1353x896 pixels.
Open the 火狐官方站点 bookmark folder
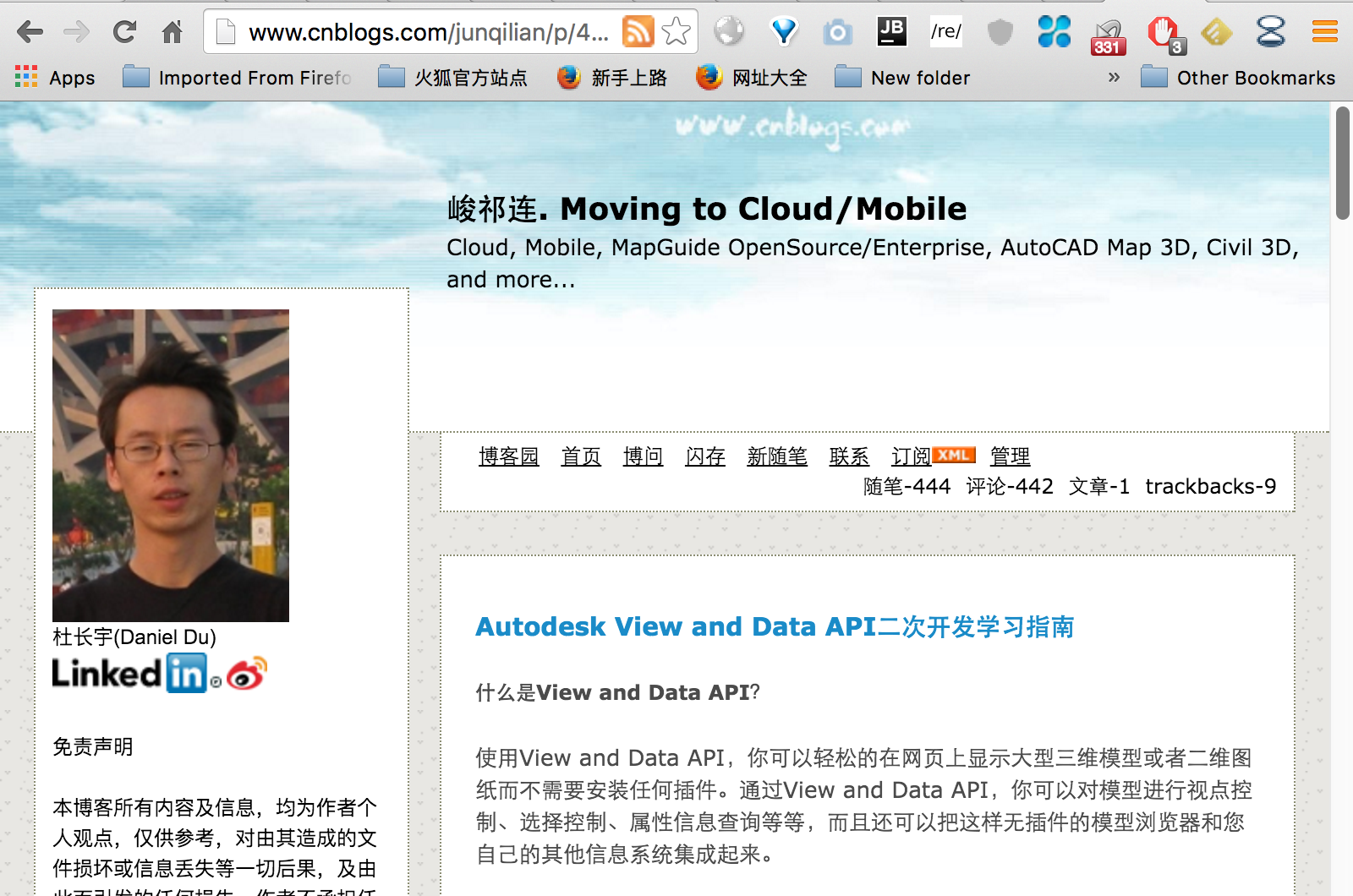tap(453, 78)
